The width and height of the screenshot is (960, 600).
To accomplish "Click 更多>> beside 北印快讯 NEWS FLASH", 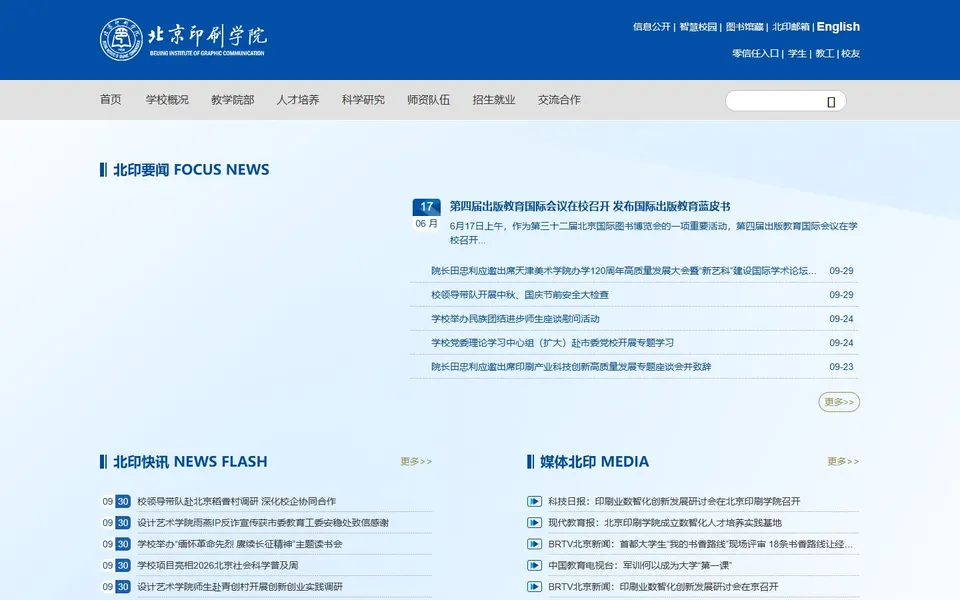I will pos(416,462).
